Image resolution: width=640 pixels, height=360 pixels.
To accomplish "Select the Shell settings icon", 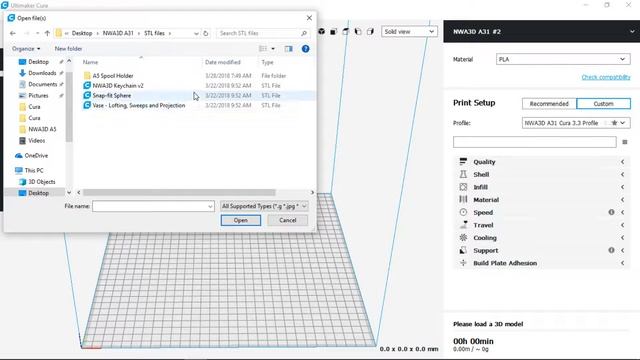I will click(463, 174).
